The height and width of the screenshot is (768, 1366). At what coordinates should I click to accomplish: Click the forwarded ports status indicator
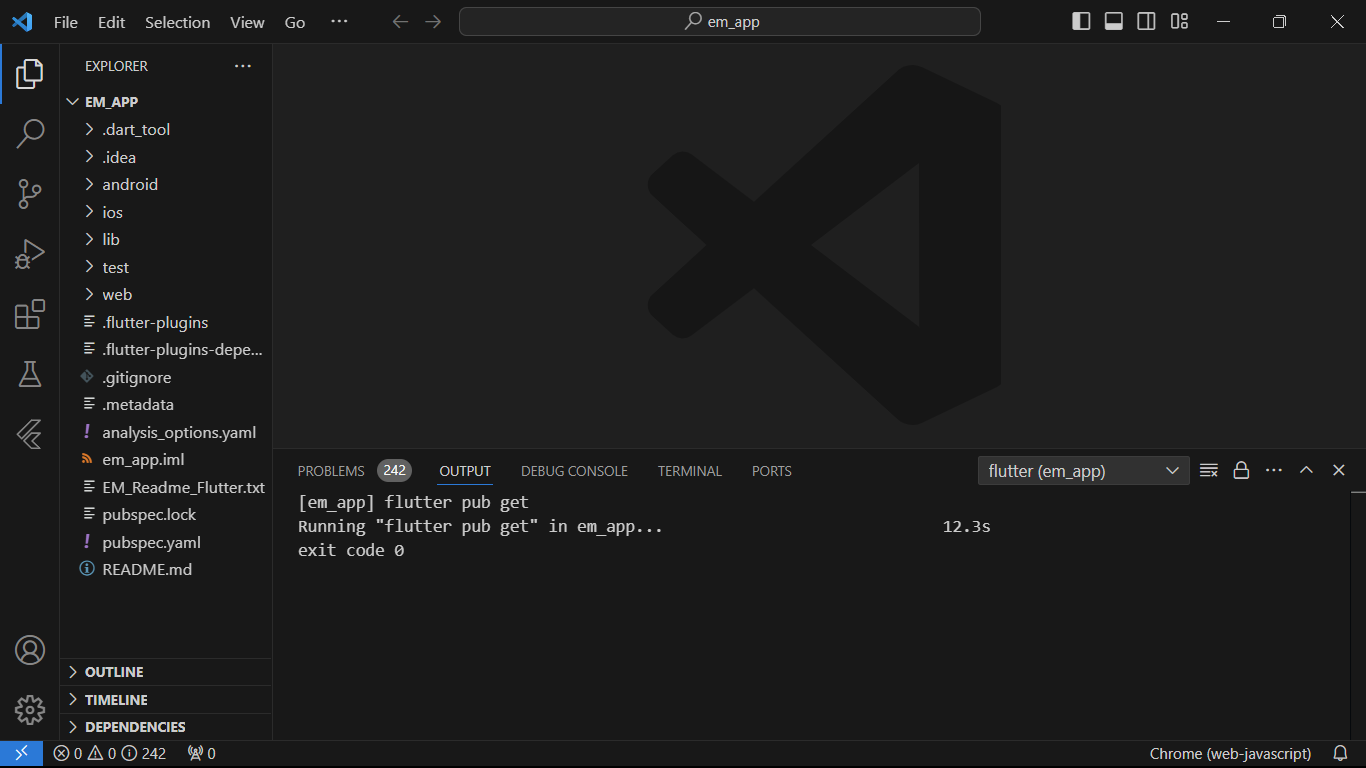(201, 754)
